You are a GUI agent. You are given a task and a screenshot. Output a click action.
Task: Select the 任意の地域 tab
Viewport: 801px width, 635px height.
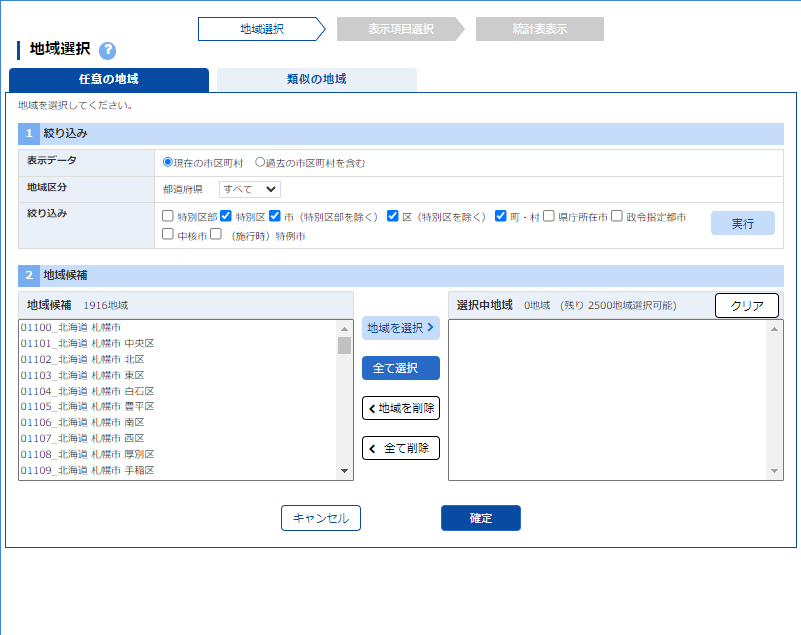(108, 80)
